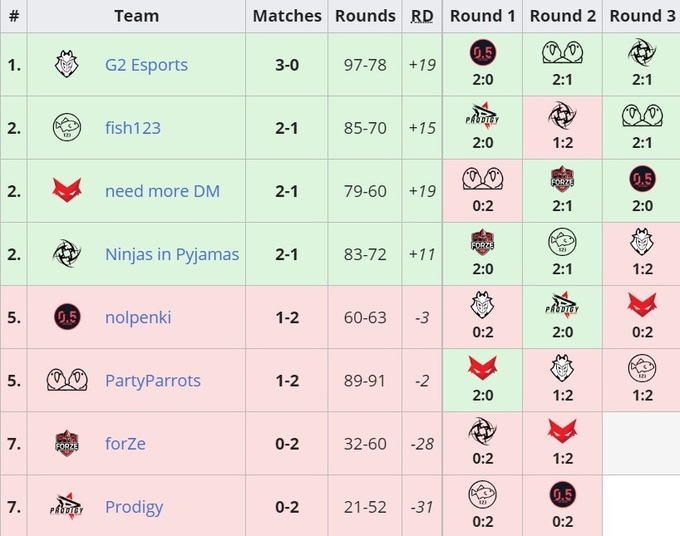Viewport: 680px width, 536px height.
Task: Click the nolpenki team logo icon
Action: click(x=67, y=317)
